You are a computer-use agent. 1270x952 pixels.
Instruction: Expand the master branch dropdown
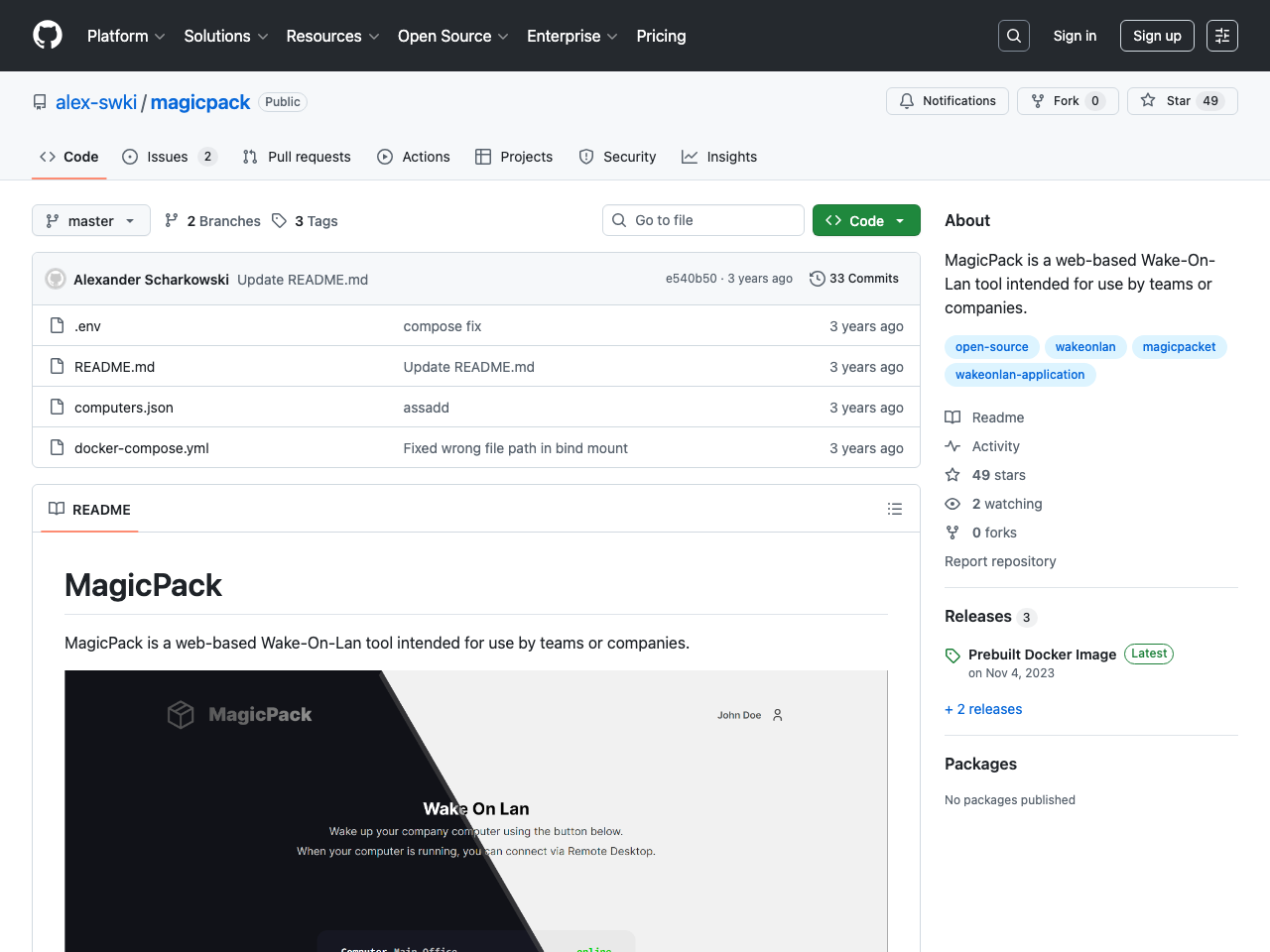click(x=91, y=220)
